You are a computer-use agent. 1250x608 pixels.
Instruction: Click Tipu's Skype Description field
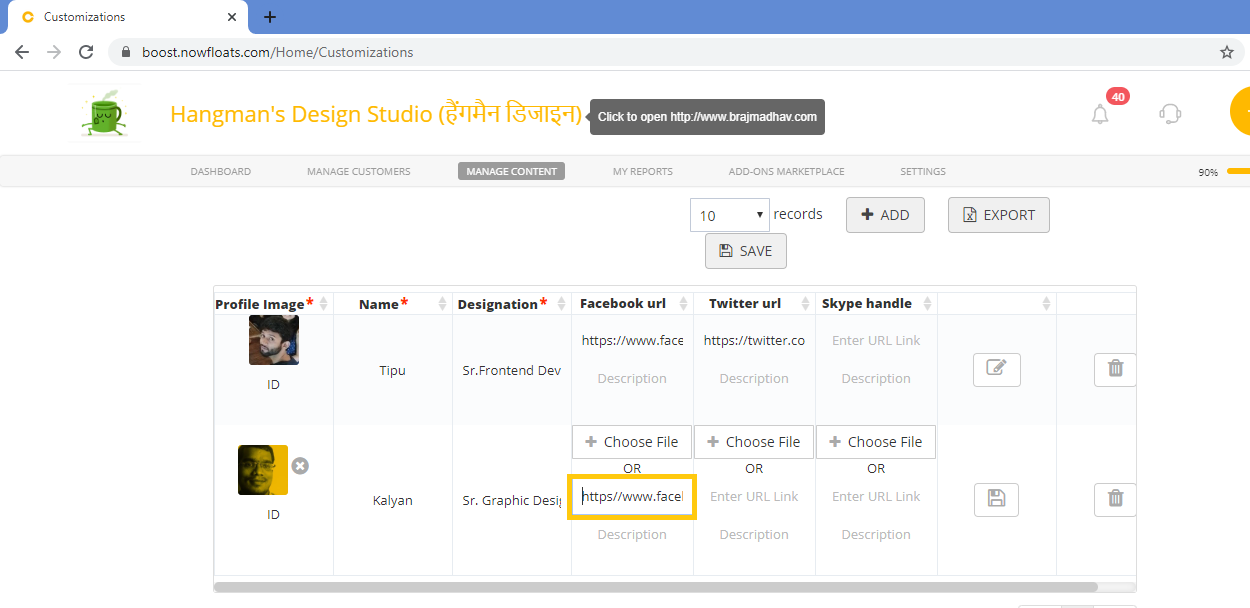(x=876, y=379)
